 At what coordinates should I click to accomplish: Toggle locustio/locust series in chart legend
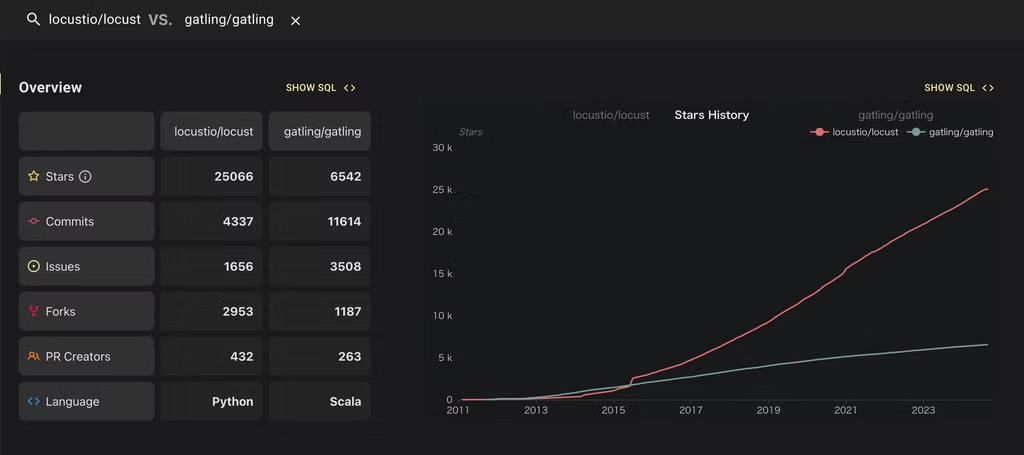pos(854,132)
